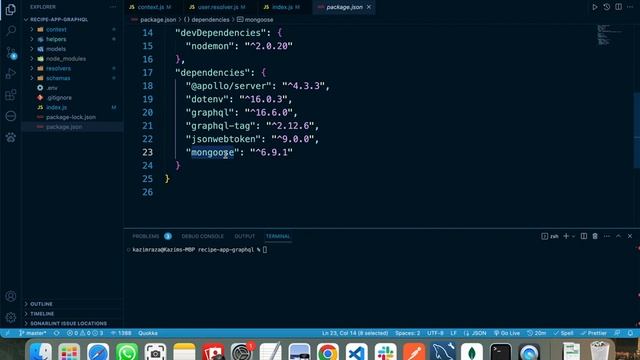Viewport: 640px width, 360px height.
Task: Open the DEBUG CONSOLE panel tab
Action: pos(202,236)
